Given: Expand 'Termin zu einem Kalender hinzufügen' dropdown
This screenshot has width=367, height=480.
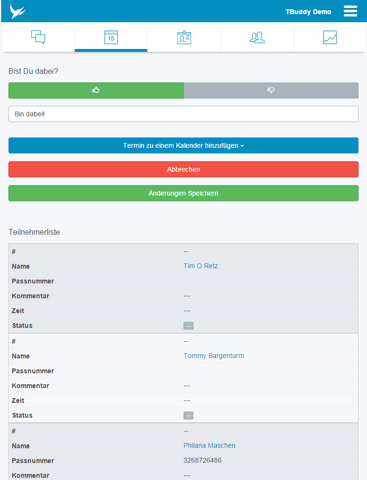Looking at the screenshot, I should [x=183, y=145].
